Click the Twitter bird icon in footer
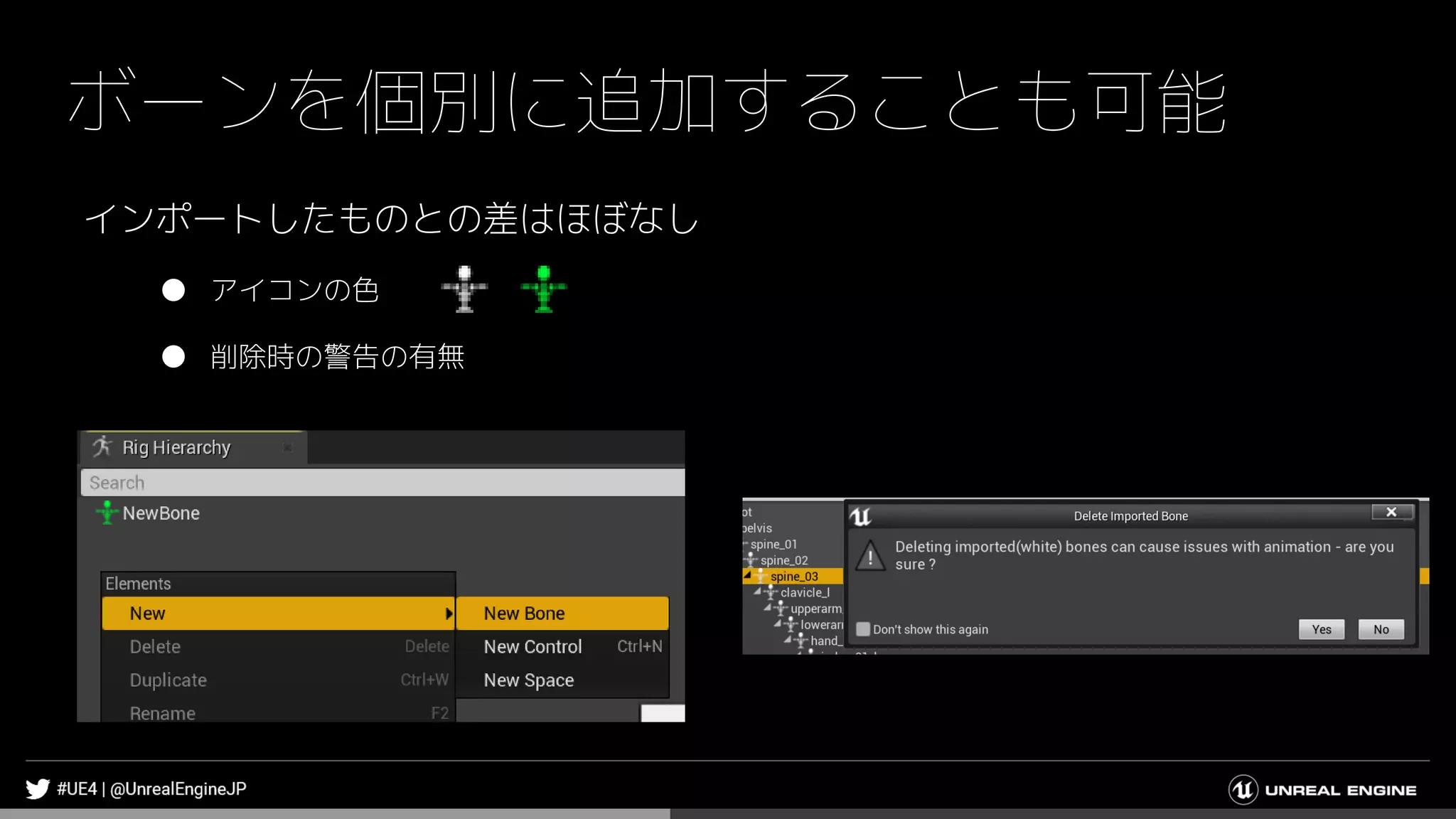The height and width of the screenshot is (819, 1456). pos(38,788)
